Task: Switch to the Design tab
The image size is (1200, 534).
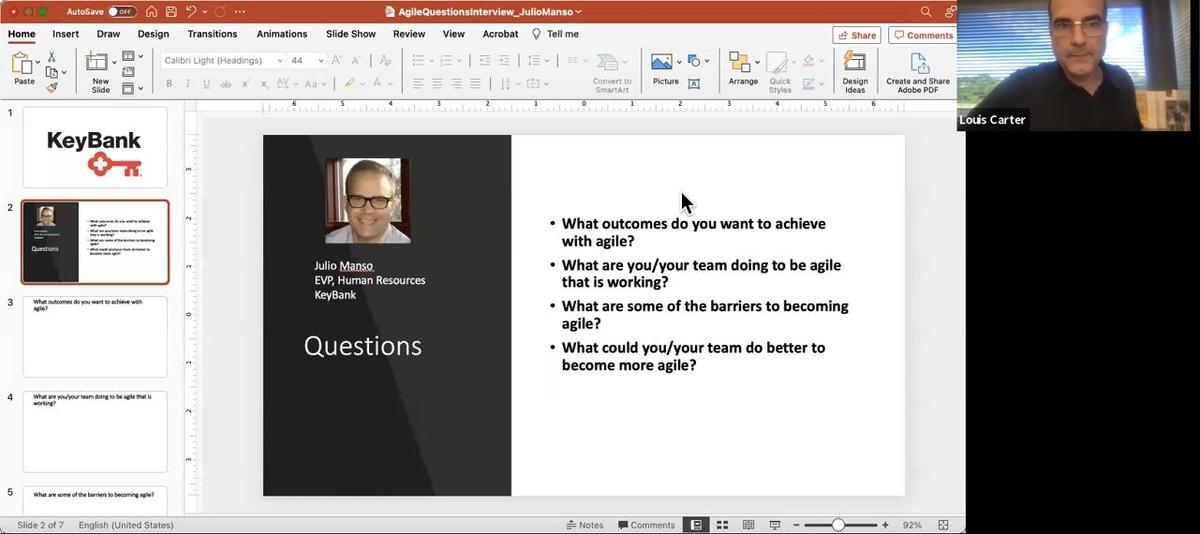Action: click(x=153, y=34)
